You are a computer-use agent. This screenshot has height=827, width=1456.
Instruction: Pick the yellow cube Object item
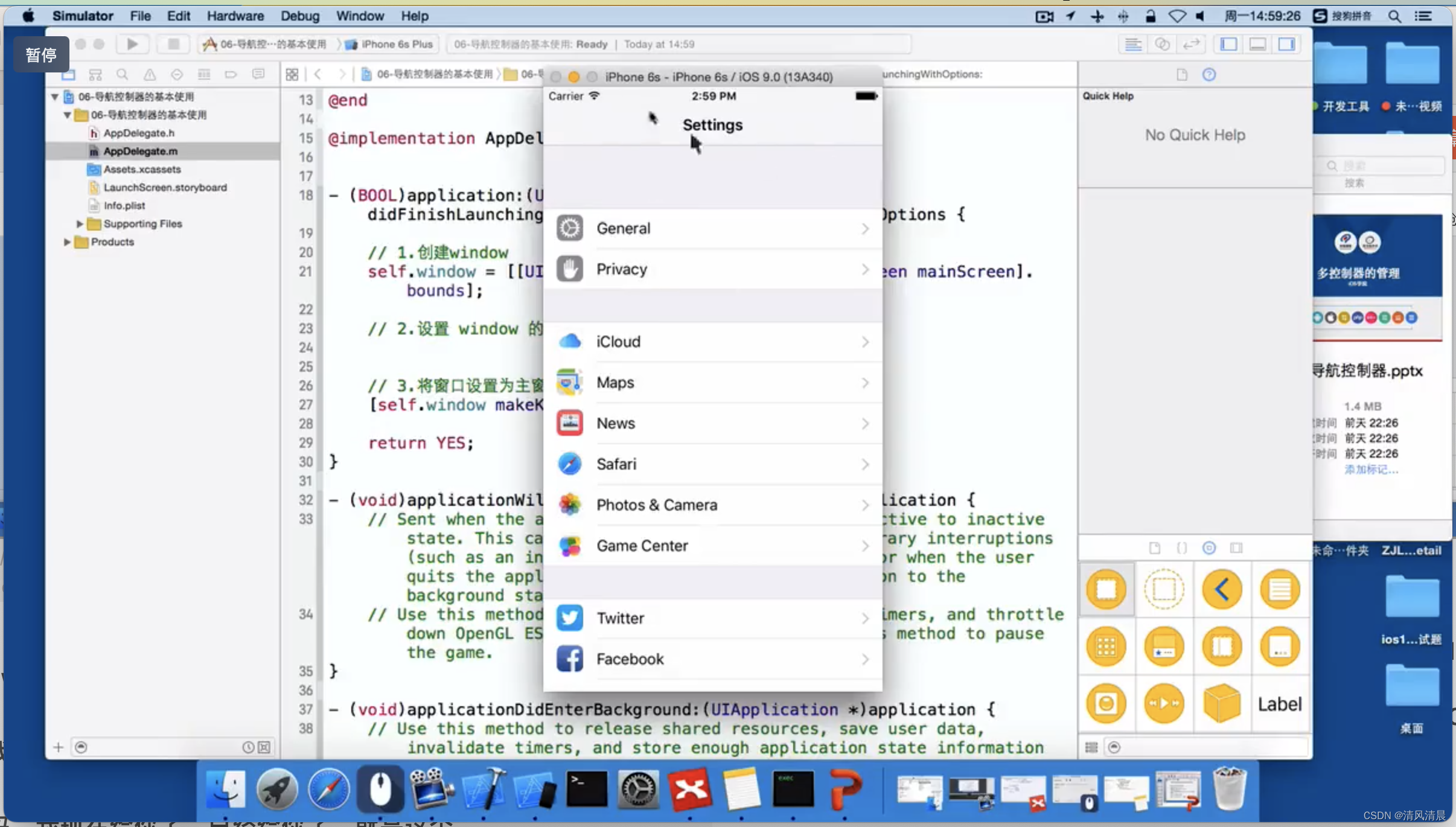(1222, 704)
